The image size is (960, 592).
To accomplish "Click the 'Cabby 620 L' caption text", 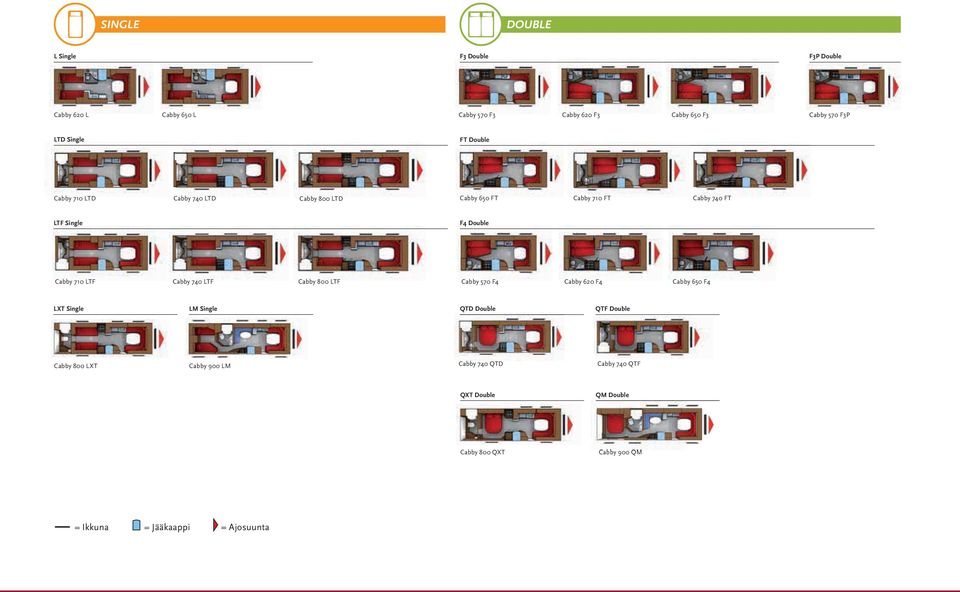I will [x=71, y=114].
